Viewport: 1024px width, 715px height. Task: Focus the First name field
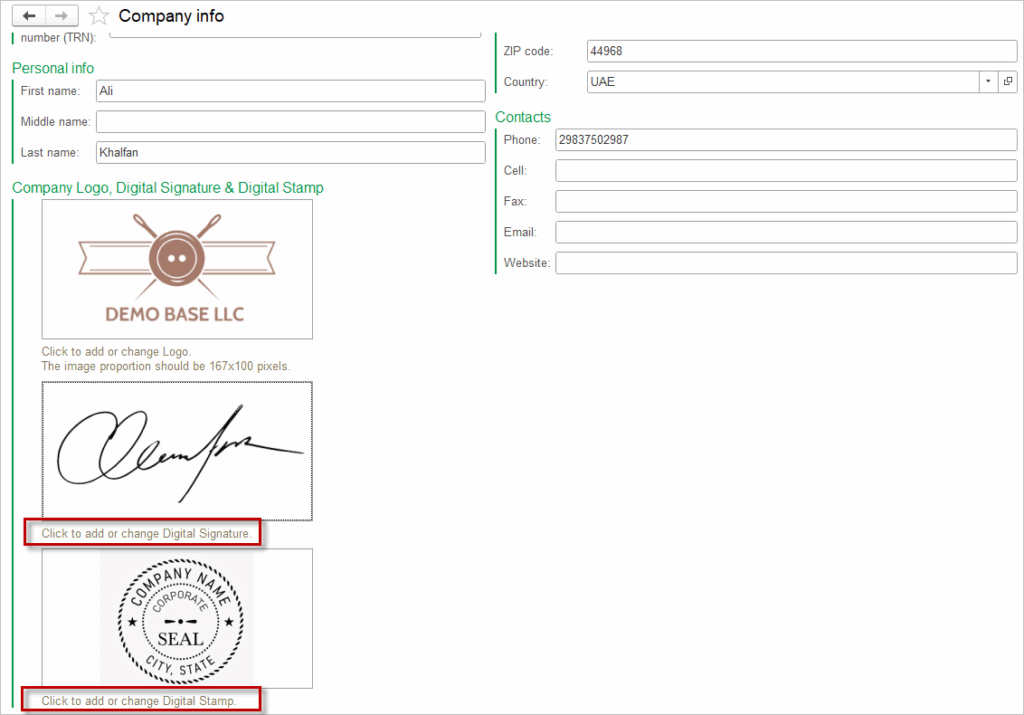click(290, 91)
